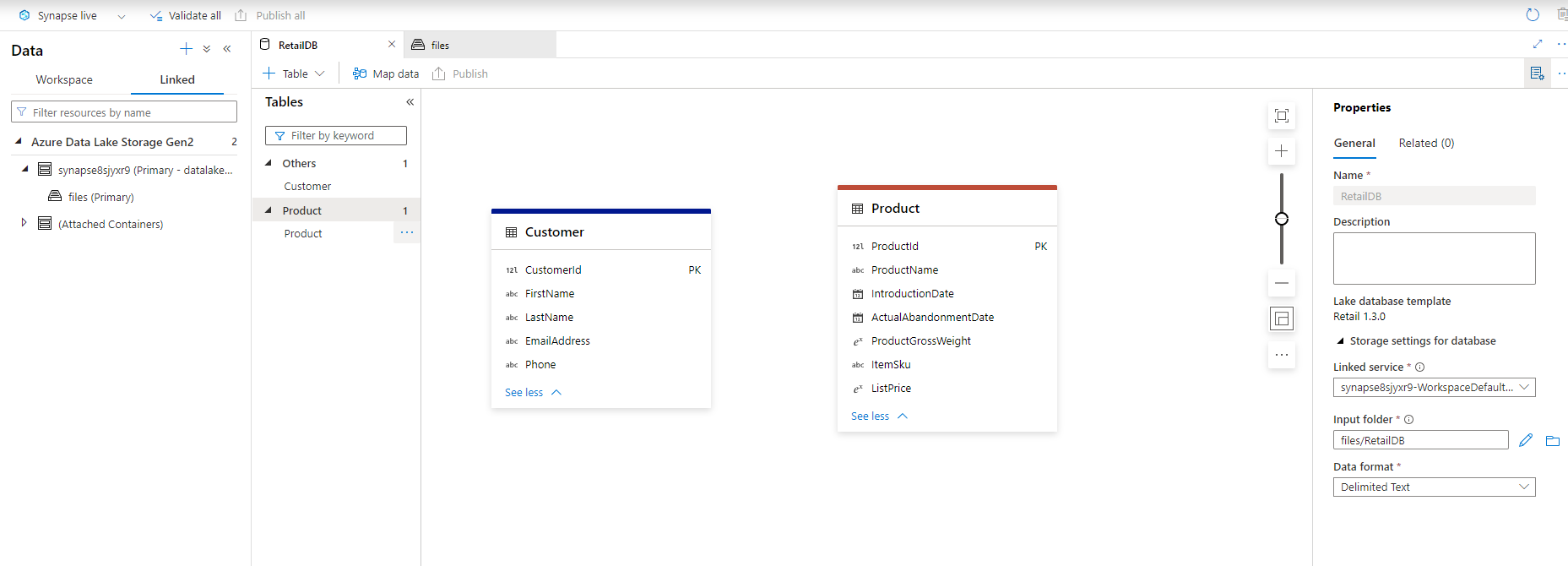Screen dimensions: 1568x566
Task: Collapse the Tables panel
Action: pyautogui.click(x=410, y=102)
